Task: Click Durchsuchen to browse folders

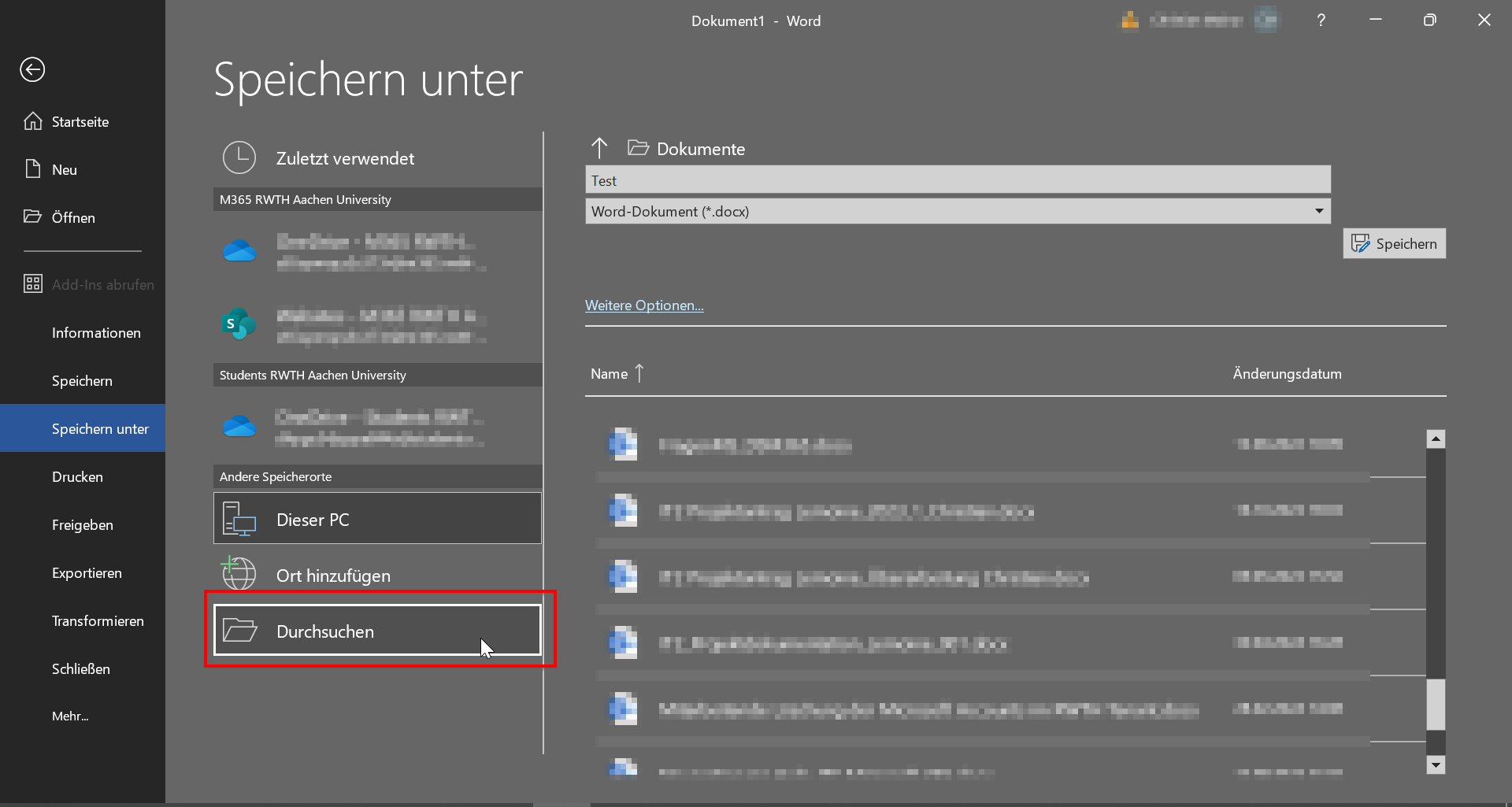Action: pyautogui.click(x=377, y=631)
